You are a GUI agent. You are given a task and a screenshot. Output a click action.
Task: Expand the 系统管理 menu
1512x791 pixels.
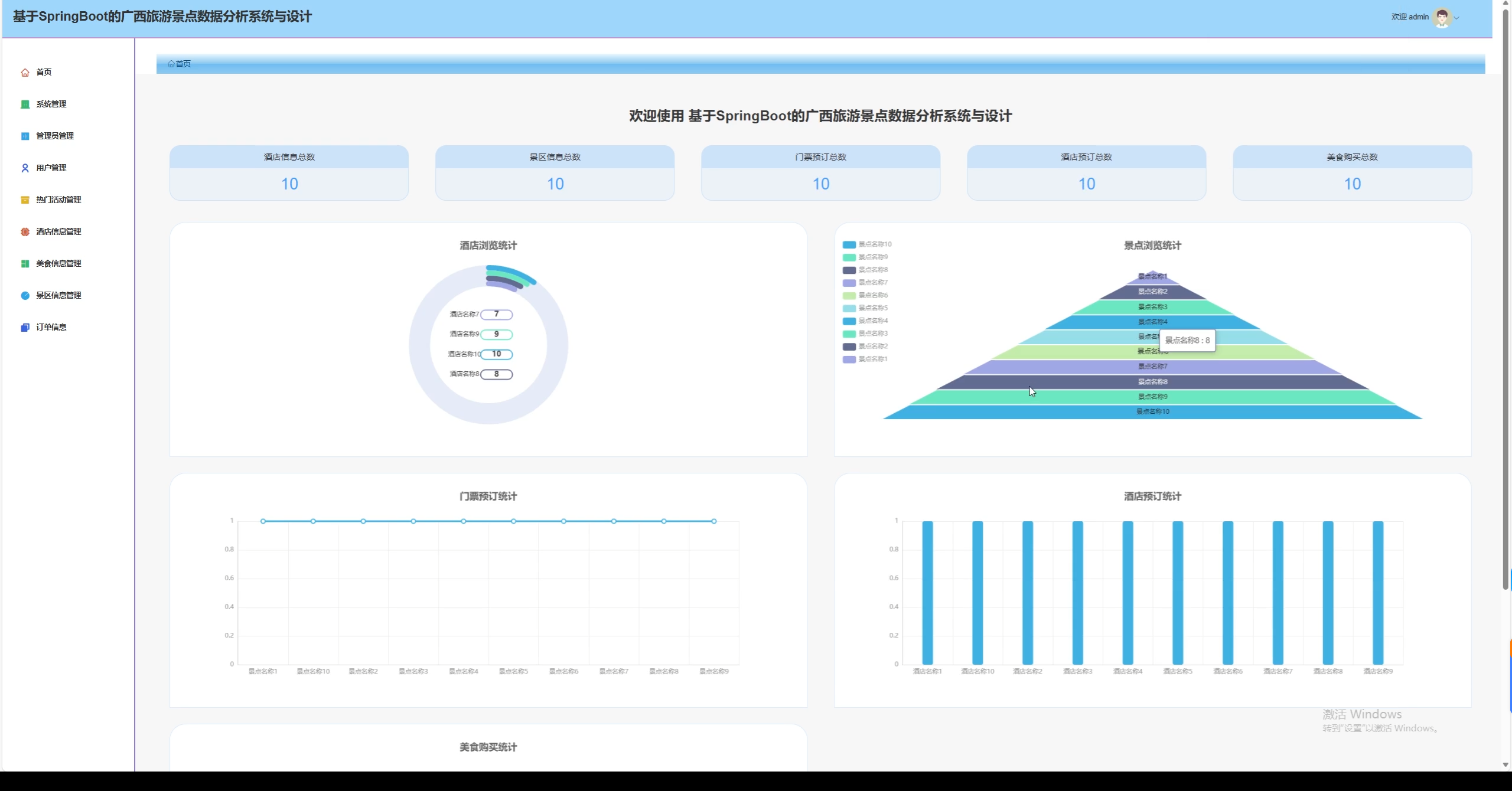coord(51,104)
